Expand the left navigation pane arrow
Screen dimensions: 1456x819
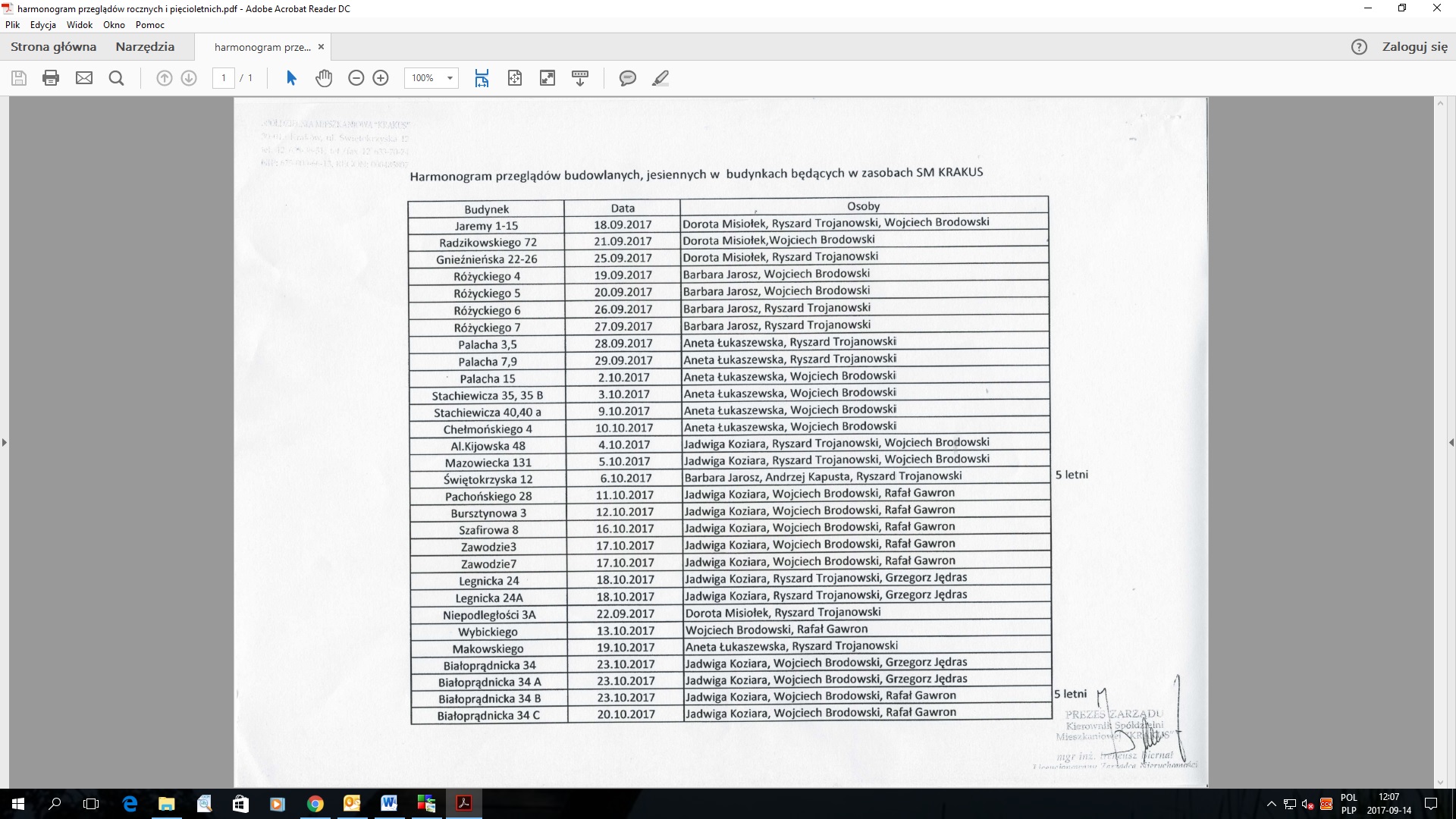coord(5,442)
